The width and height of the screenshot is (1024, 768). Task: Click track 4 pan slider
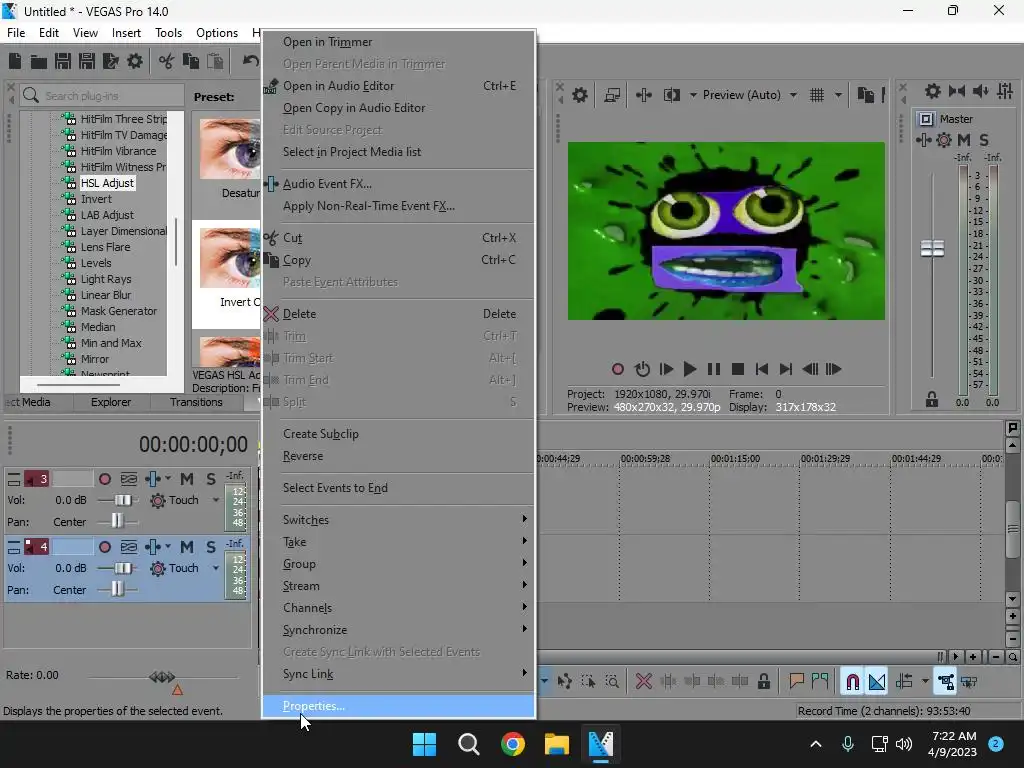(118, 590)
